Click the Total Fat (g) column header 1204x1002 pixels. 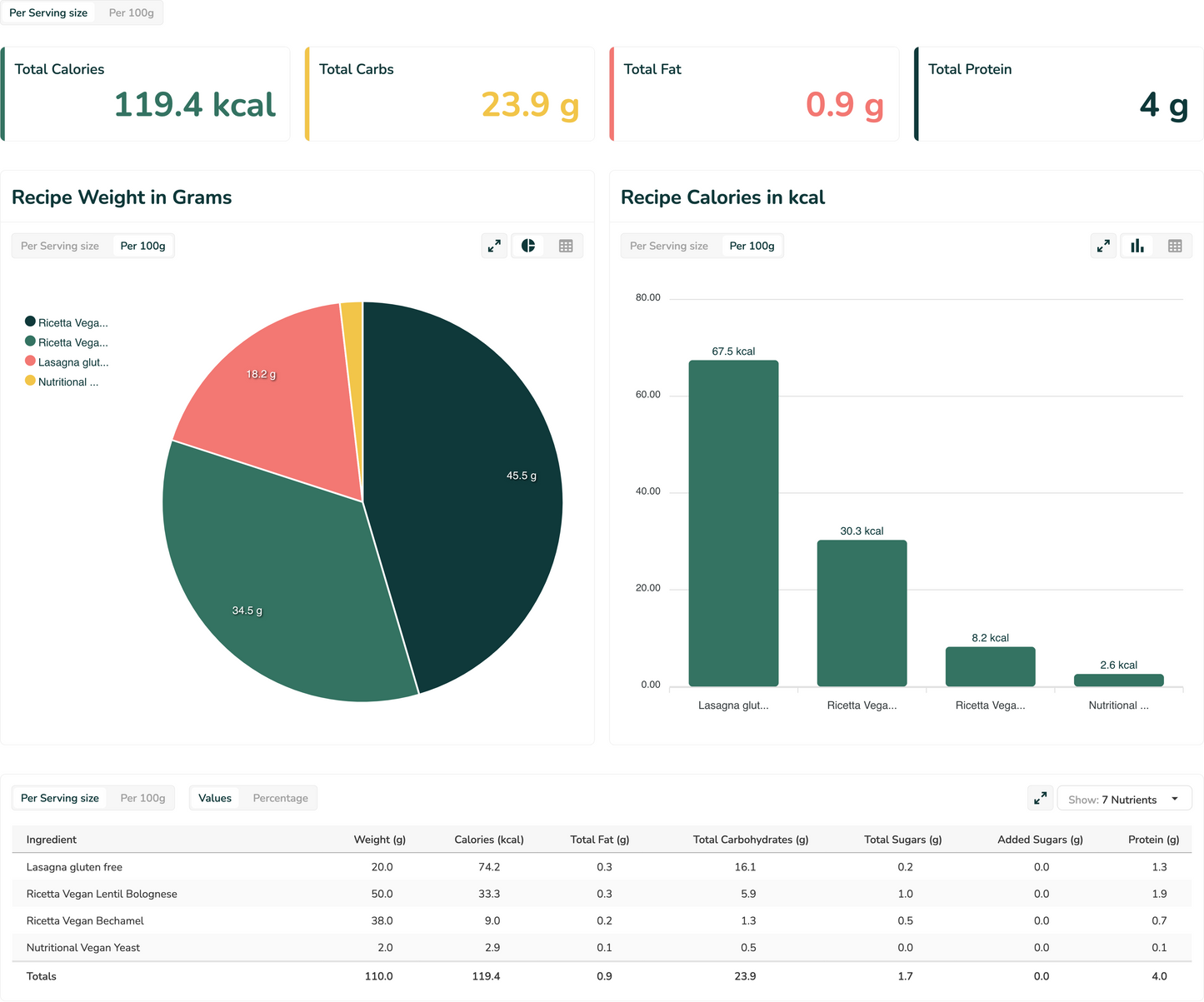600,840
